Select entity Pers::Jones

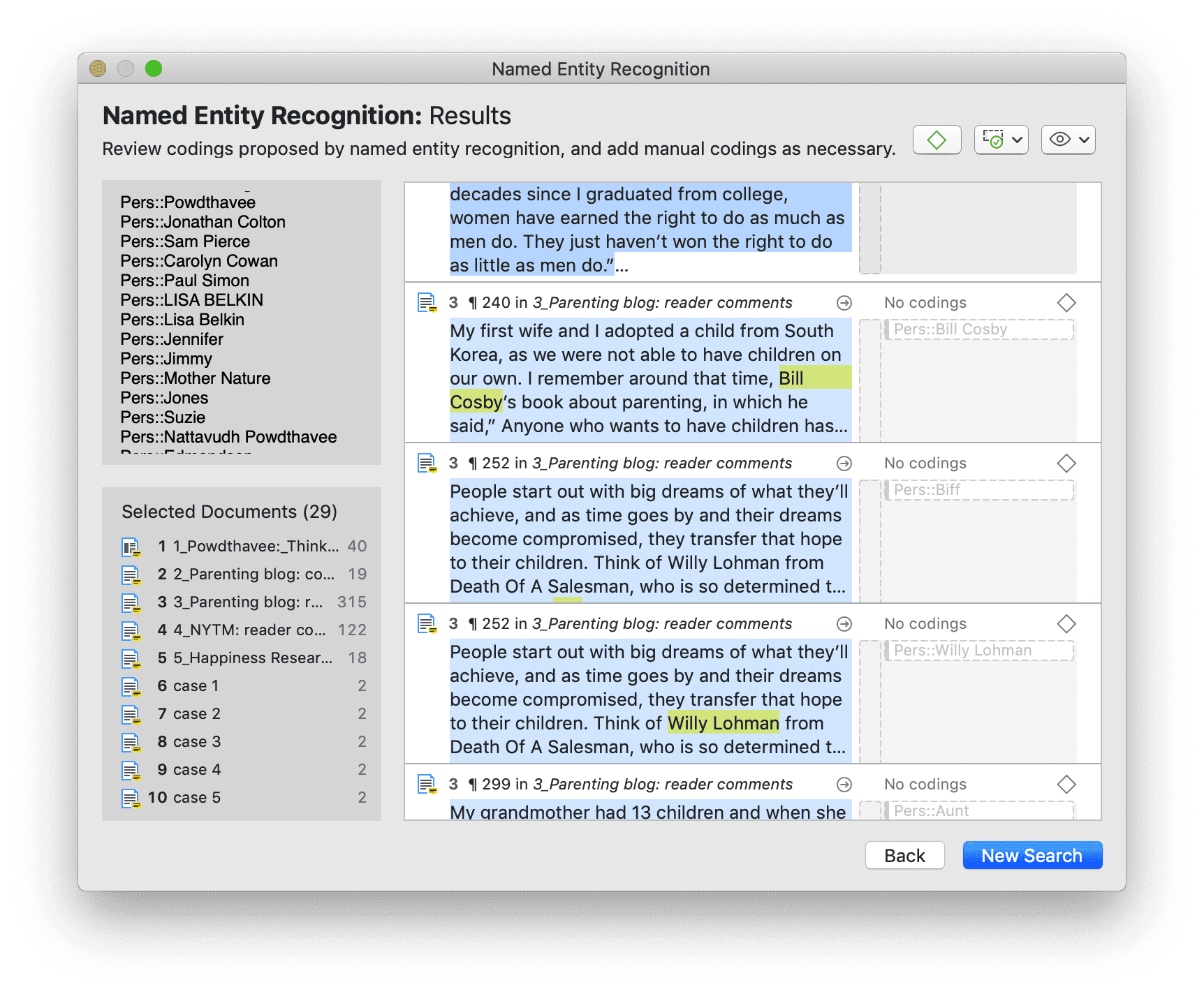click(x=164, y=398)
